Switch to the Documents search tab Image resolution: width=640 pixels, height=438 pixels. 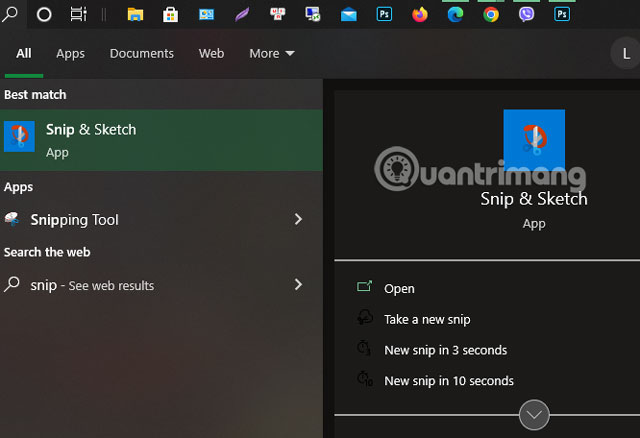pos(142,53)
